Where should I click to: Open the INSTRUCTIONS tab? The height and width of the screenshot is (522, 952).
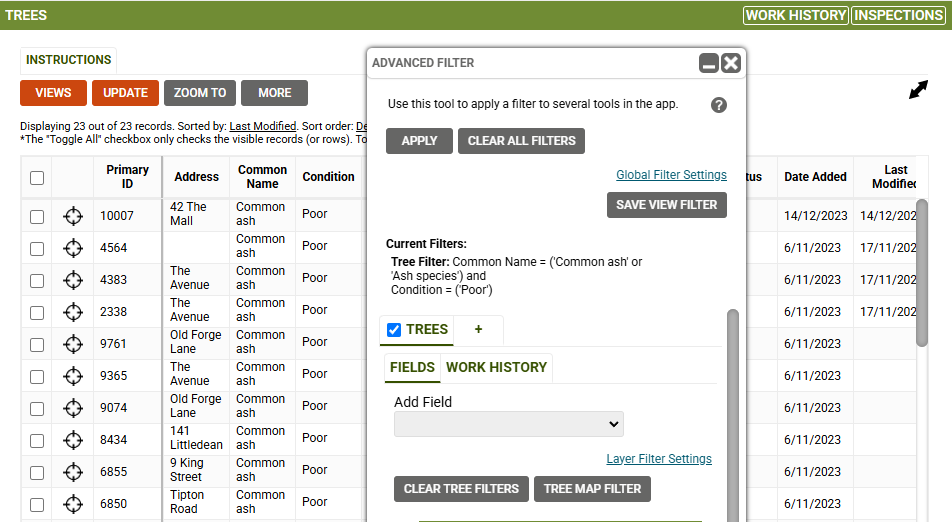68,60
